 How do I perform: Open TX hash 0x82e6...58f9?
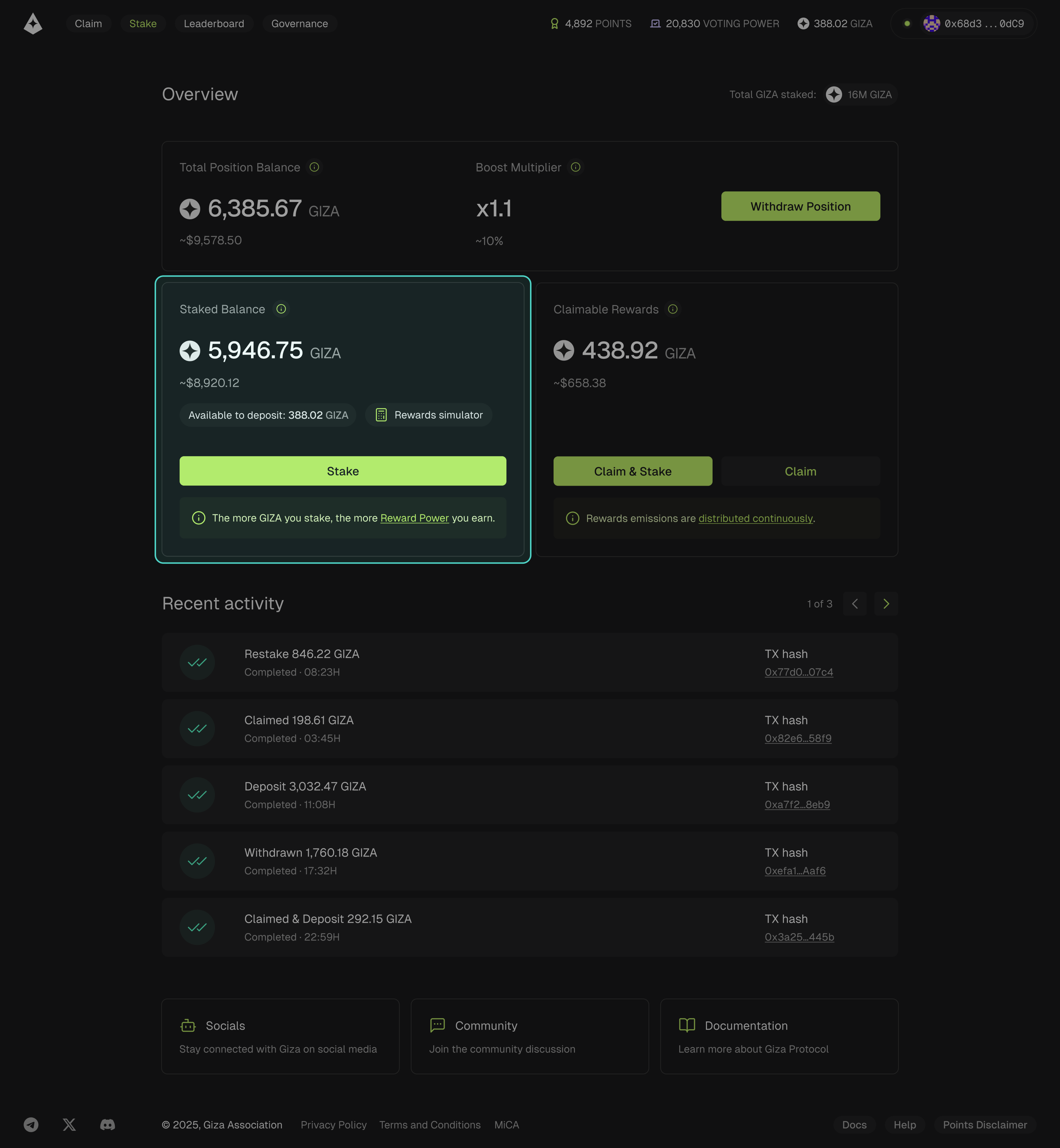[x=798, y=738]
